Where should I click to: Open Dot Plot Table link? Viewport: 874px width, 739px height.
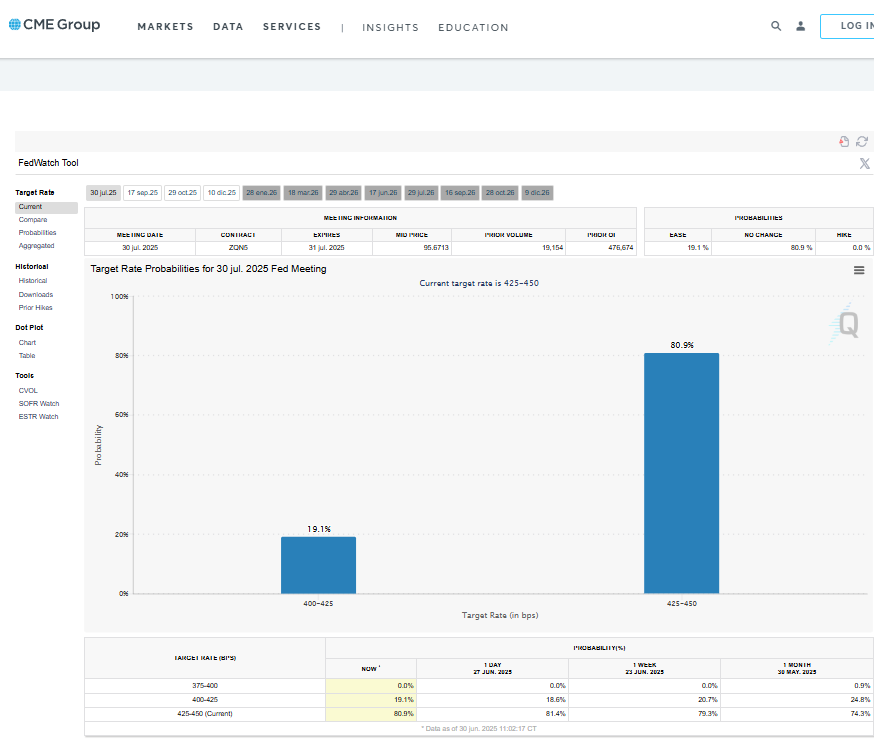[x=27, y=356]
